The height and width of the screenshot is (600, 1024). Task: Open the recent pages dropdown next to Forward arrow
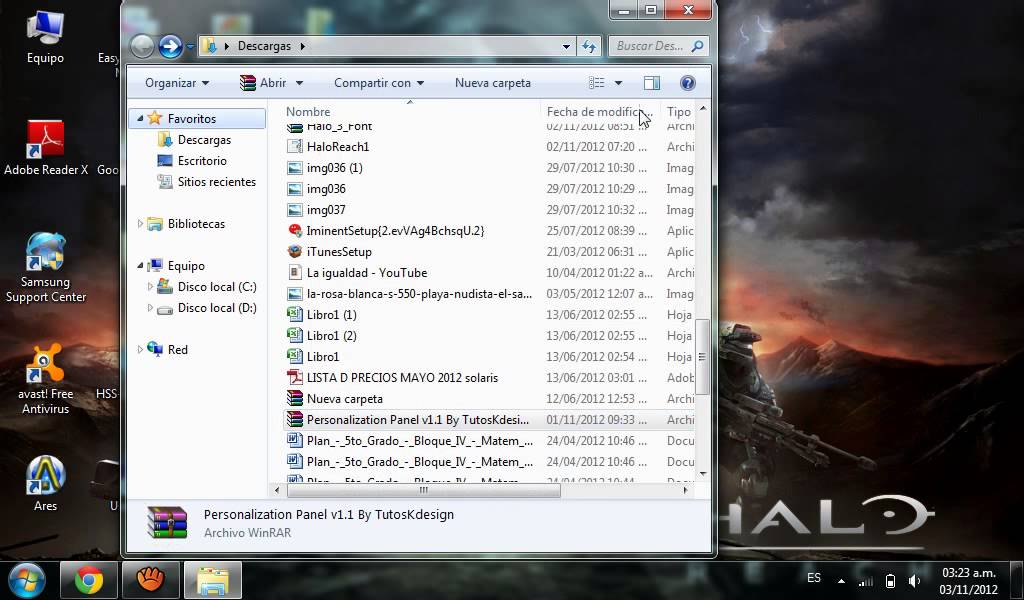click(x=190, y=47)
